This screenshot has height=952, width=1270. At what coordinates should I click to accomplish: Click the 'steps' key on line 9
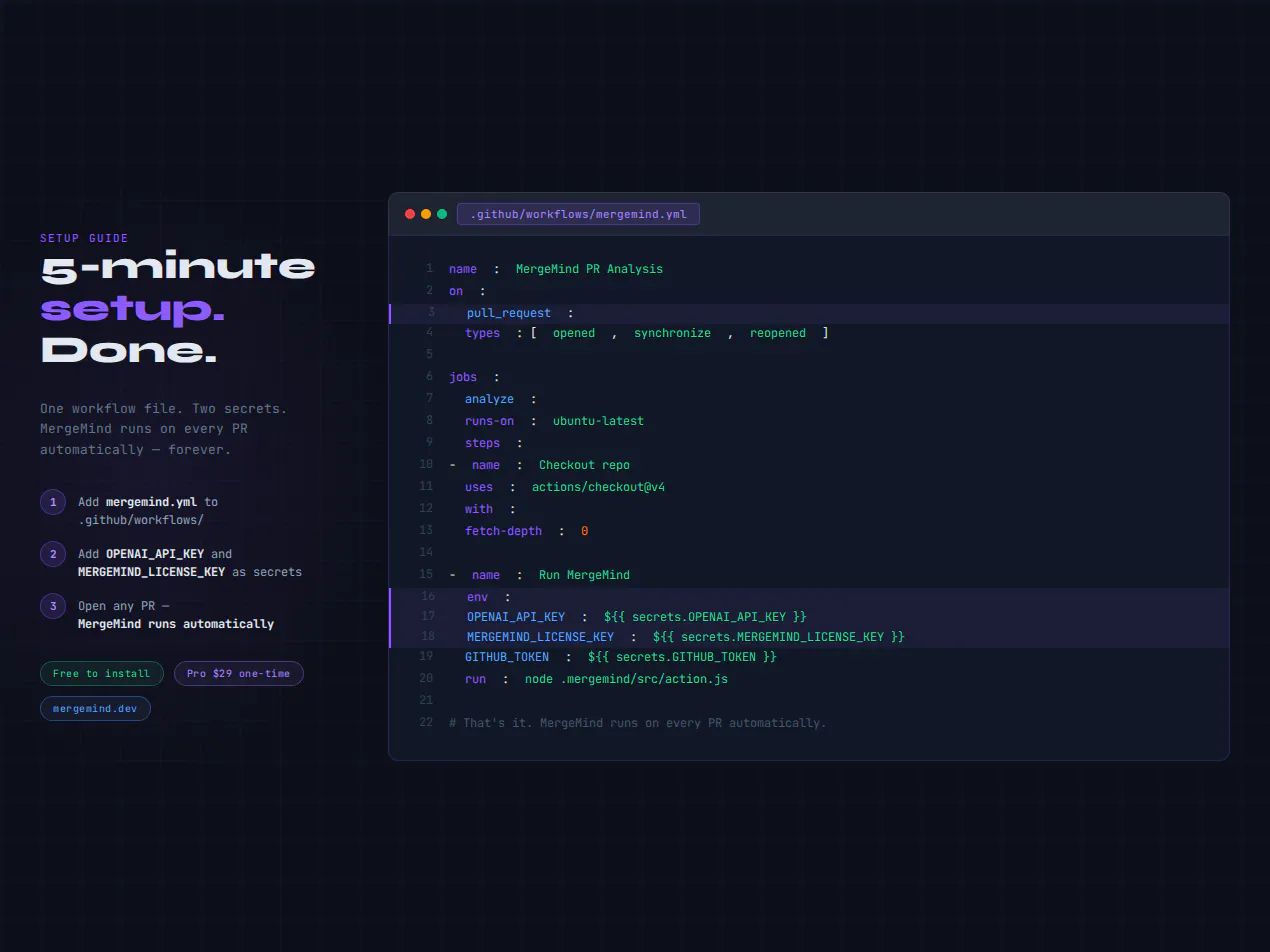point(482,443)
